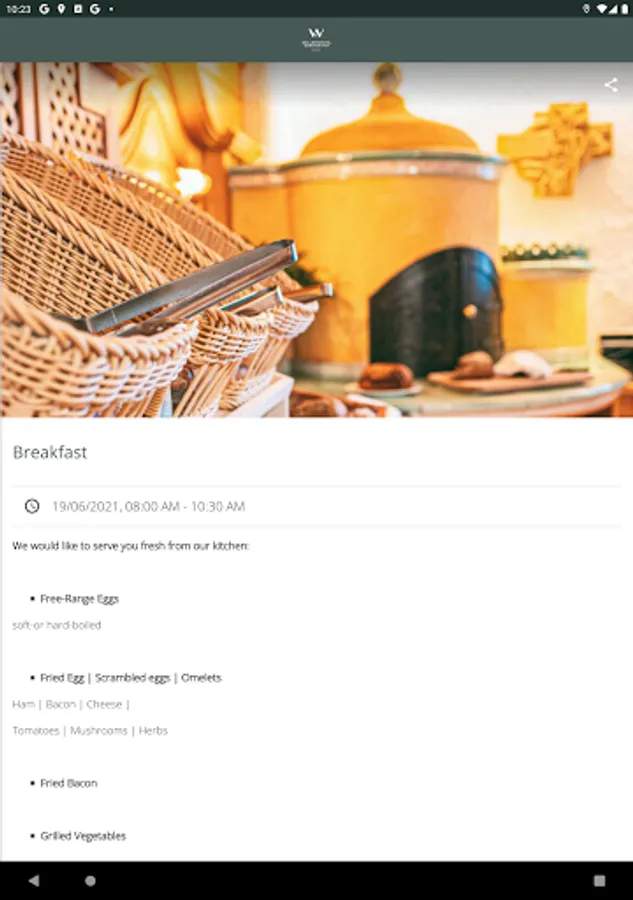
Task: Tap the Tomatoes Mushrooms Herbs line
Action: (90, 731)
